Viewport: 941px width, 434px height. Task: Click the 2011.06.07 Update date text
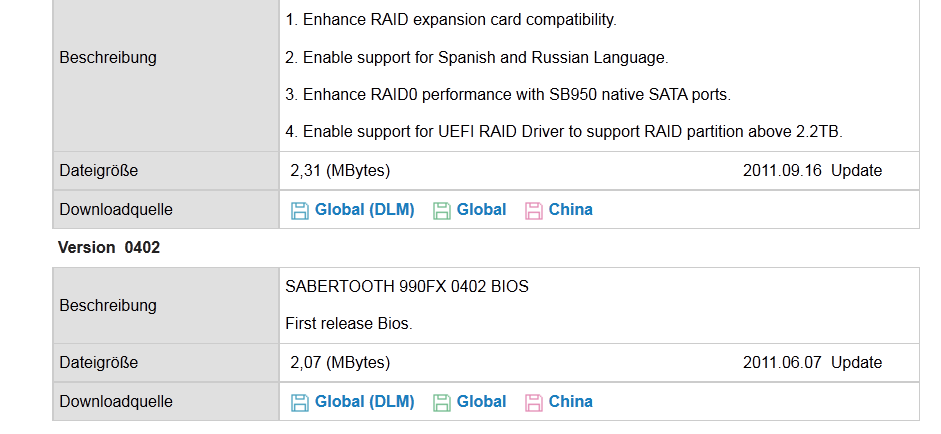(x=812, y=363)
